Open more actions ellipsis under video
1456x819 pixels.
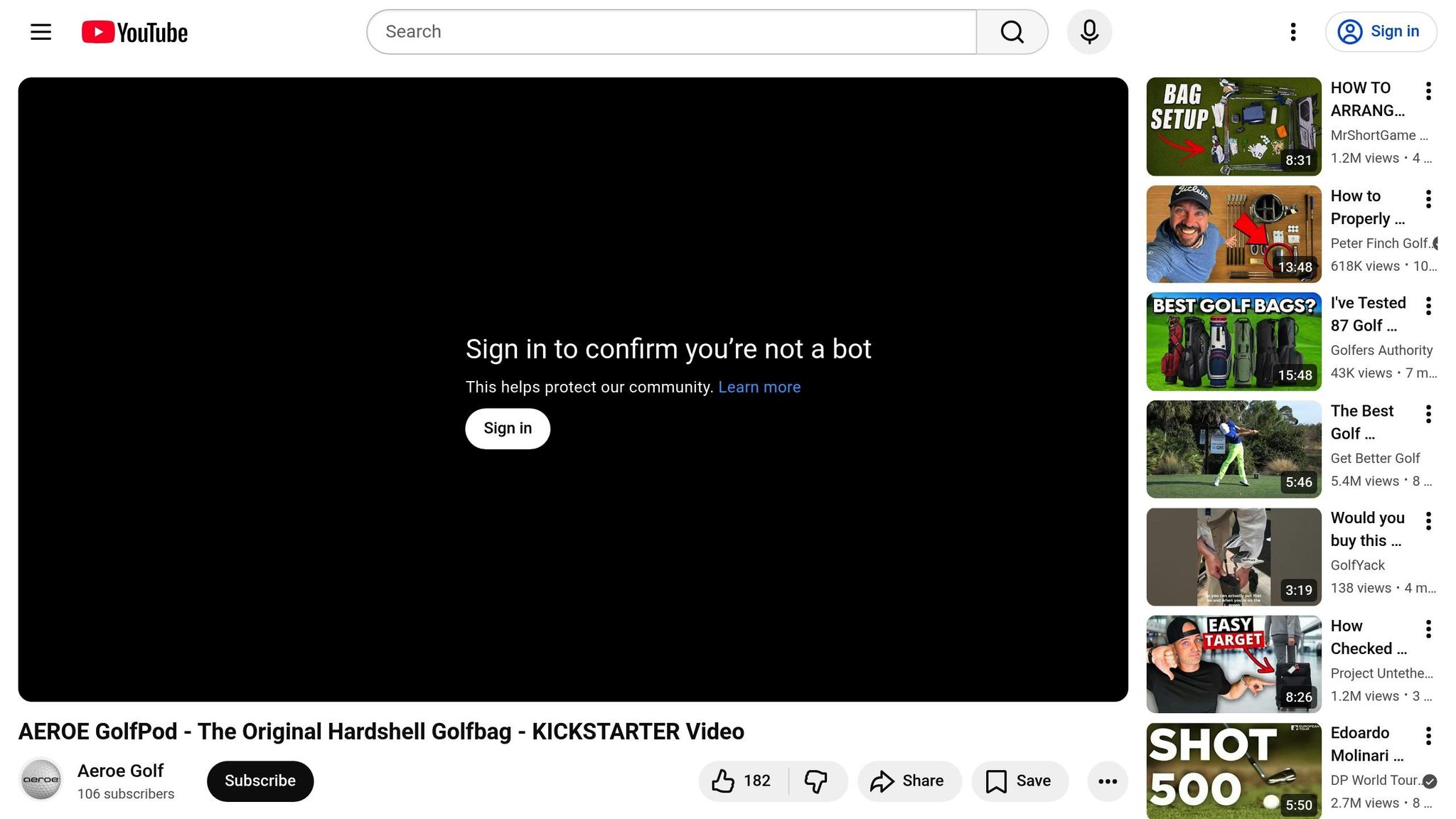pos(1107,781)
